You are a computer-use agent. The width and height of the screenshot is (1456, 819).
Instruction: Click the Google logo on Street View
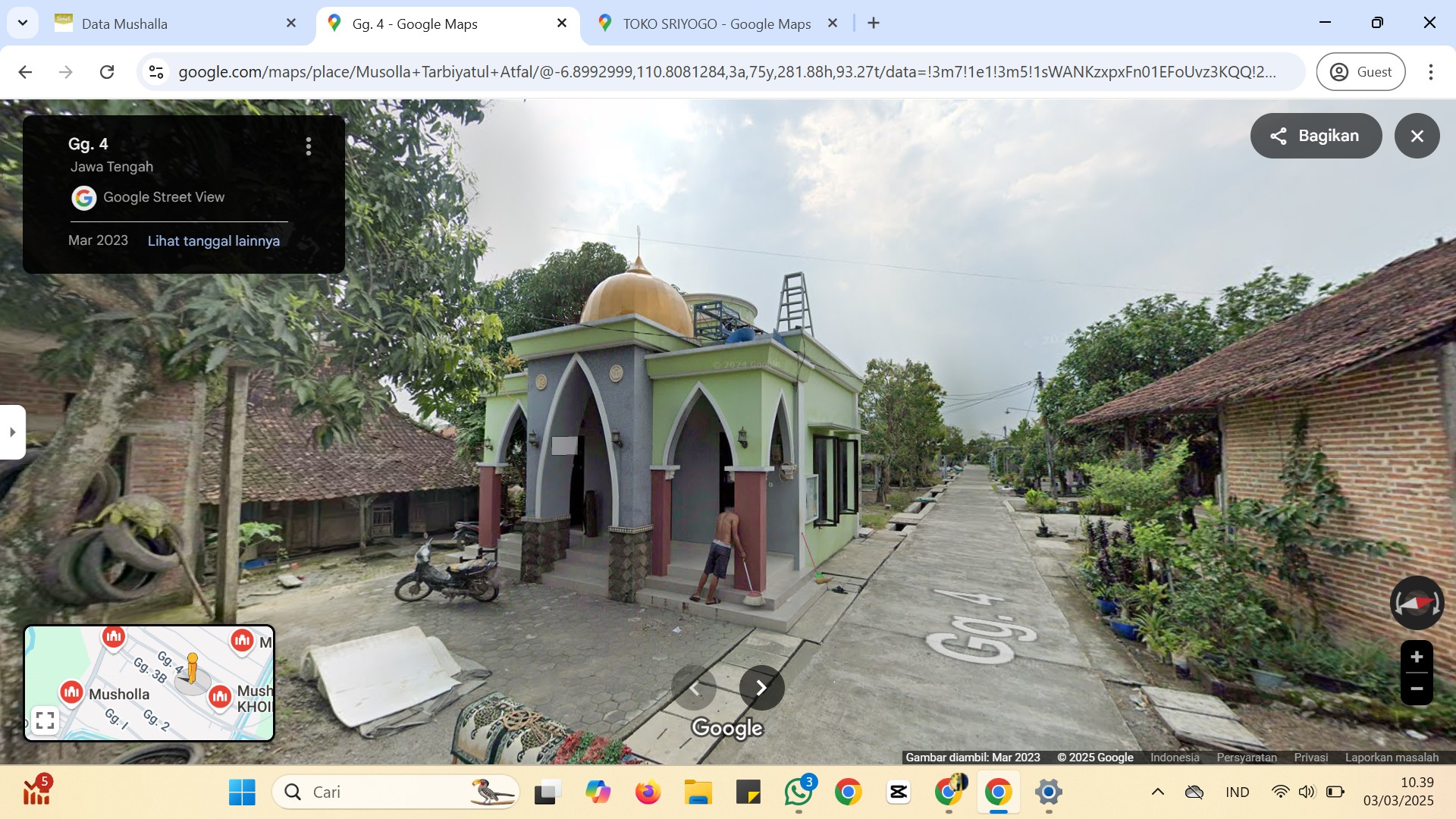pyautogui.click(x=726, y=728)
